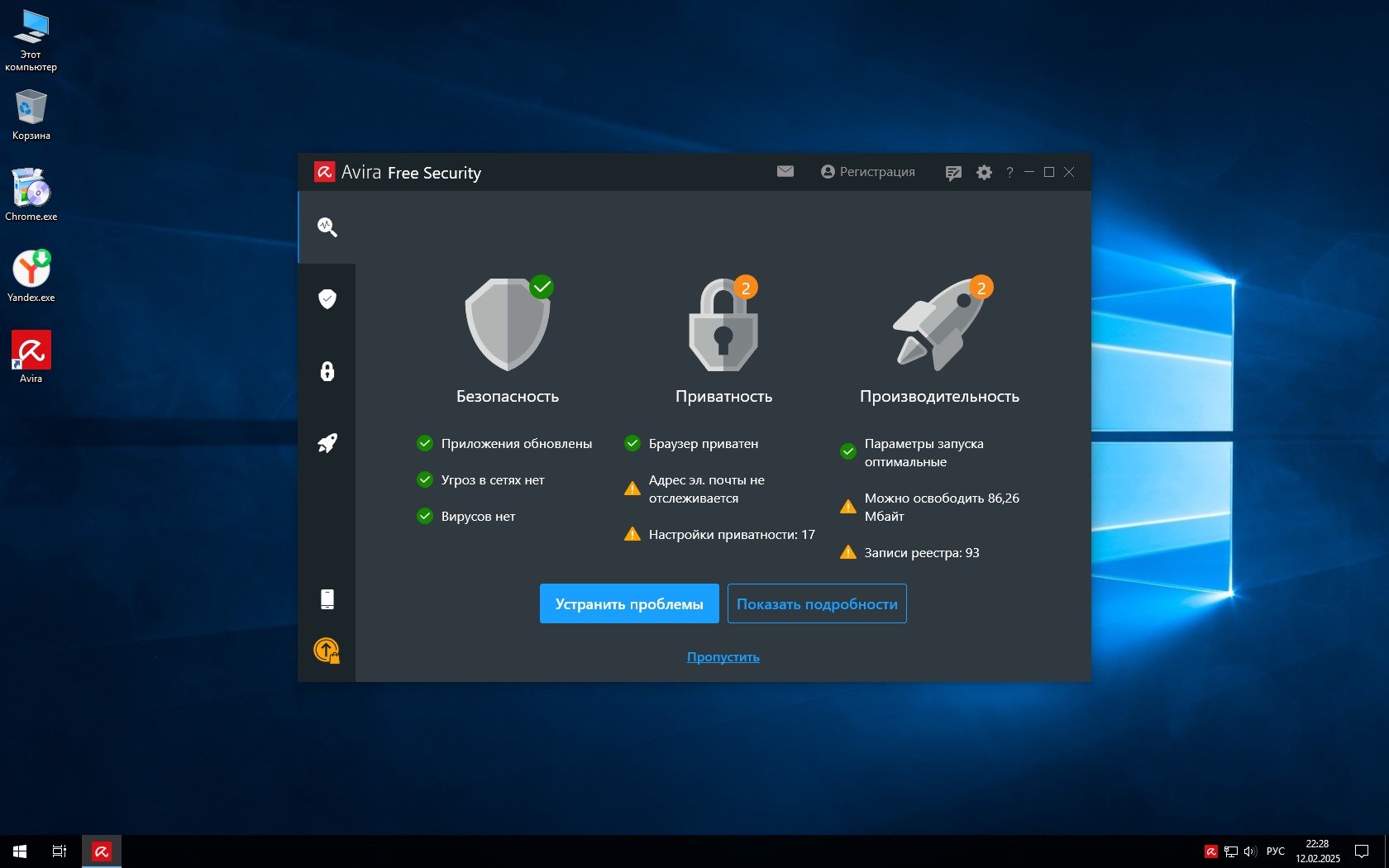Click the Пропустить link
This screenshot has height=868, width=1389.
[723, 657]
